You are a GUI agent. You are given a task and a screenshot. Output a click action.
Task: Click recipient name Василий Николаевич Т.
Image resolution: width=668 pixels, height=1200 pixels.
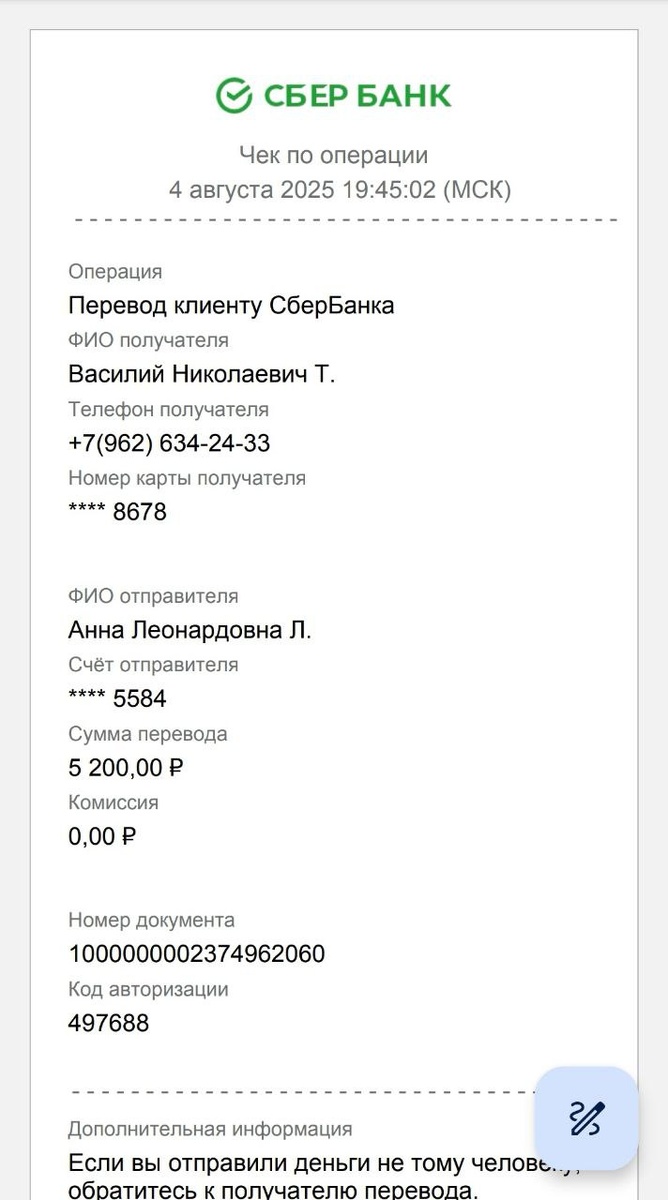point(202,374)
